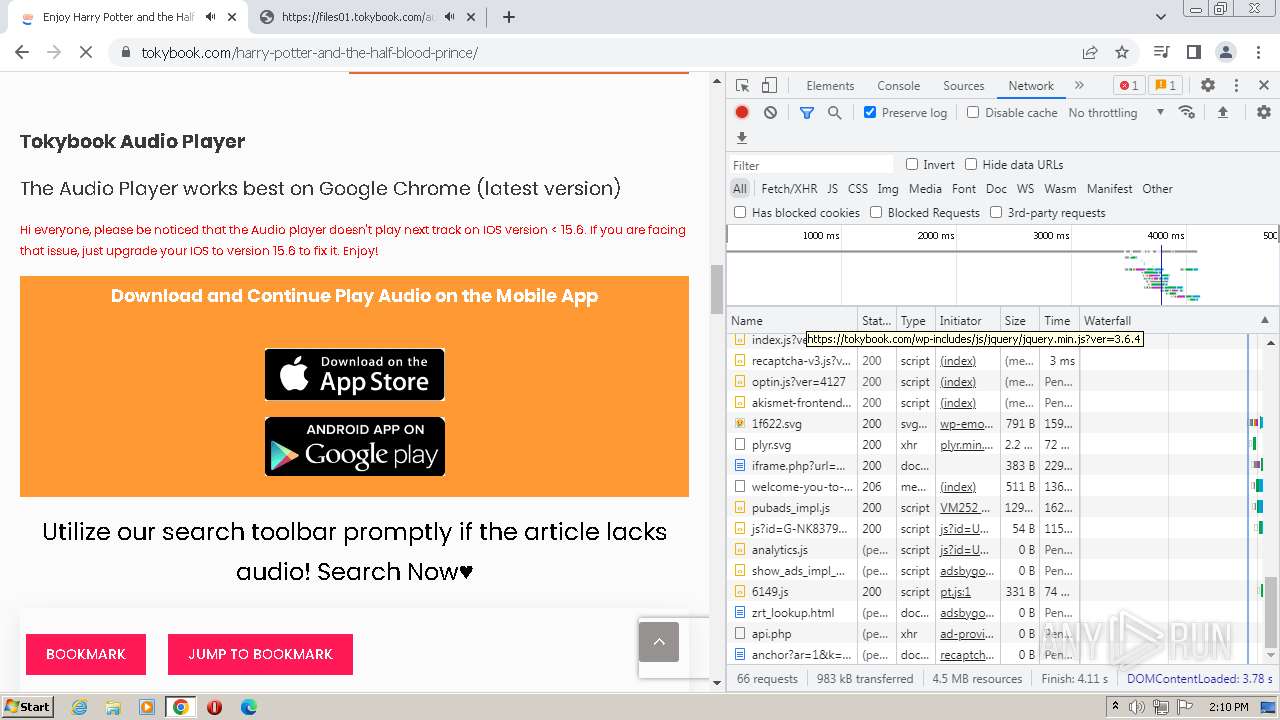
Task: Filter requests by Media type
Action: pos(925,188)
